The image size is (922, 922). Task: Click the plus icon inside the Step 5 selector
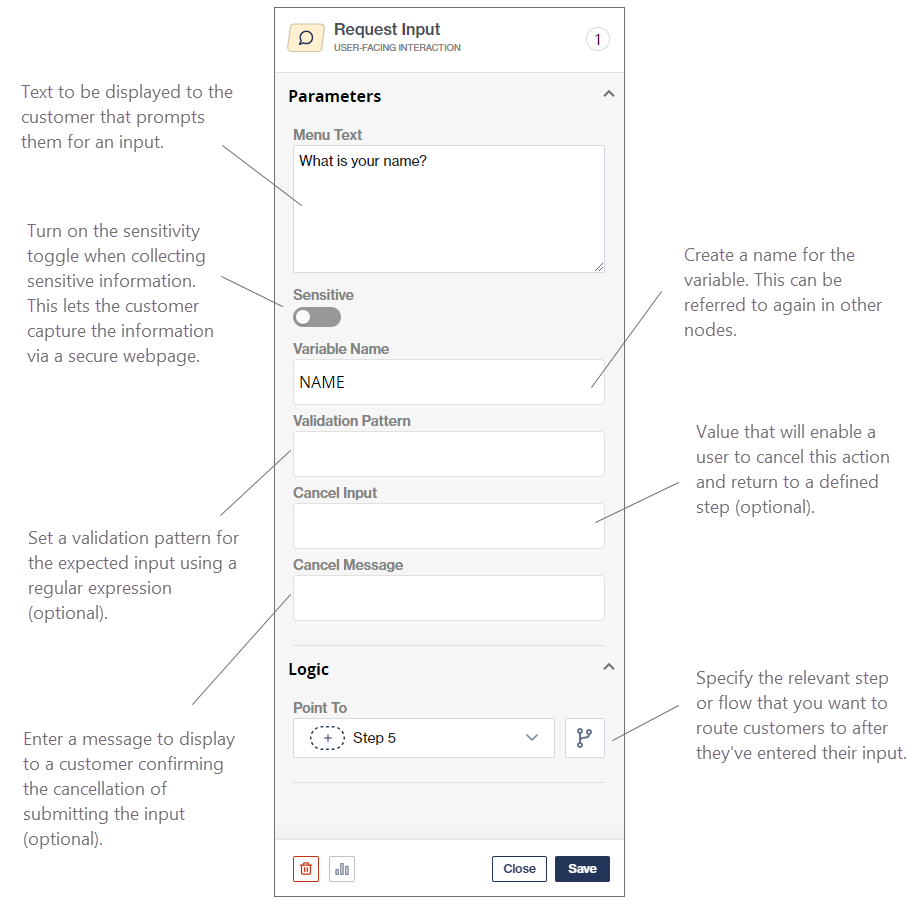tap(327, 738)
